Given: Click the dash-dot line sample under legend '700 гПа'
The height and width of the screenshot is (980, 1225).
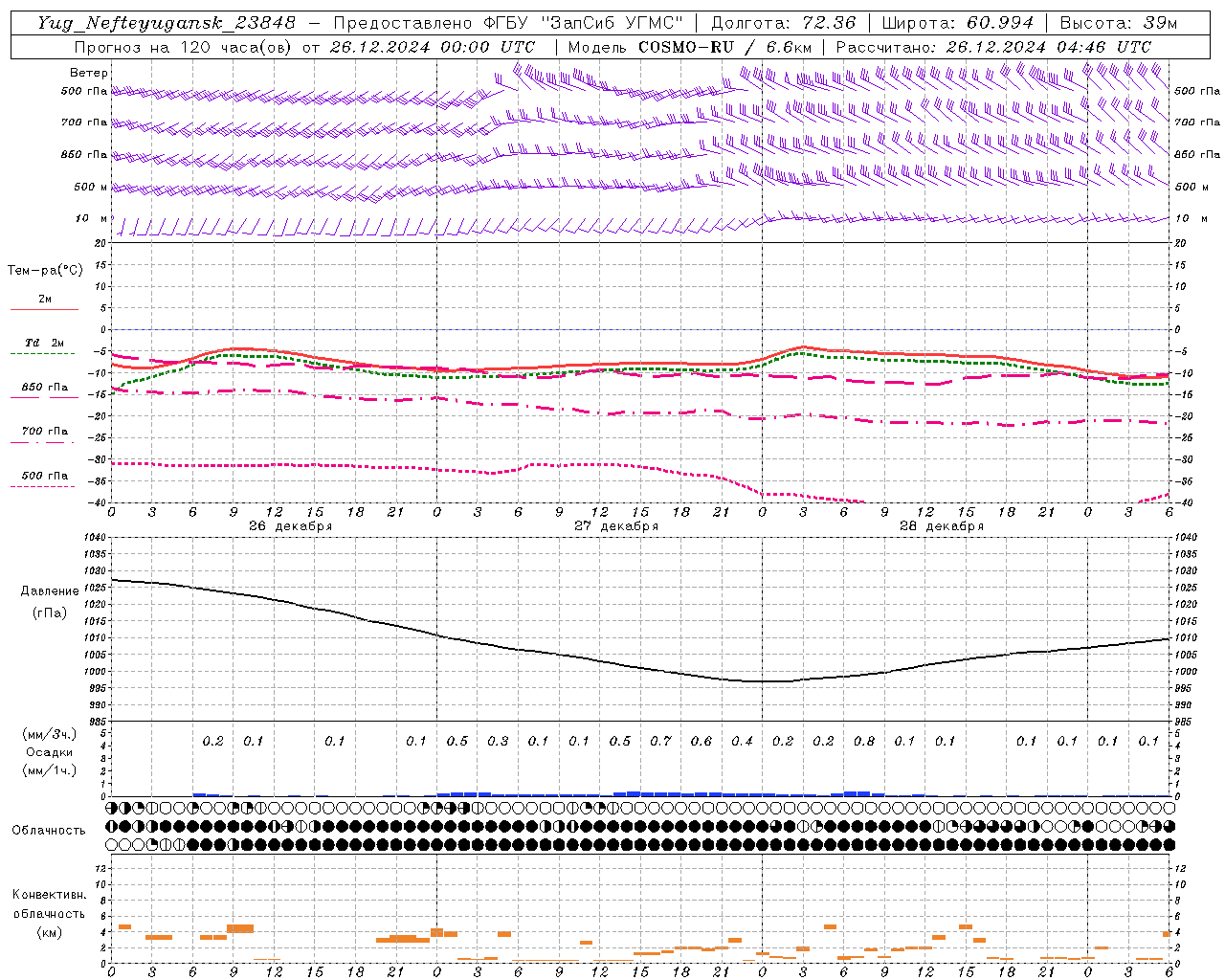Looking at the screenshot, I should [x=43, y=442].
